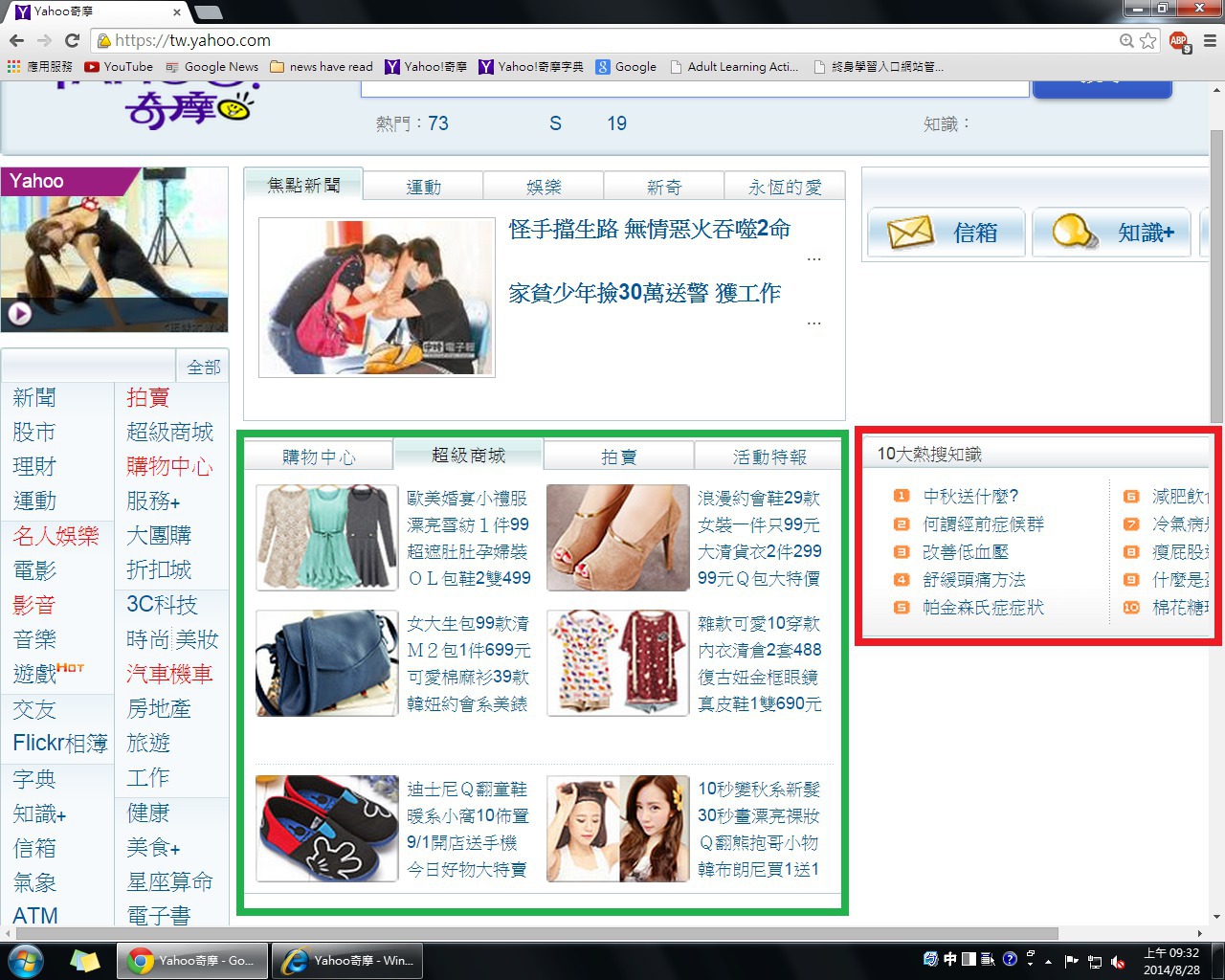Open the 應用服務 apps shortcut
Screen dimensions: 1225x980
[x=39, y=66]
